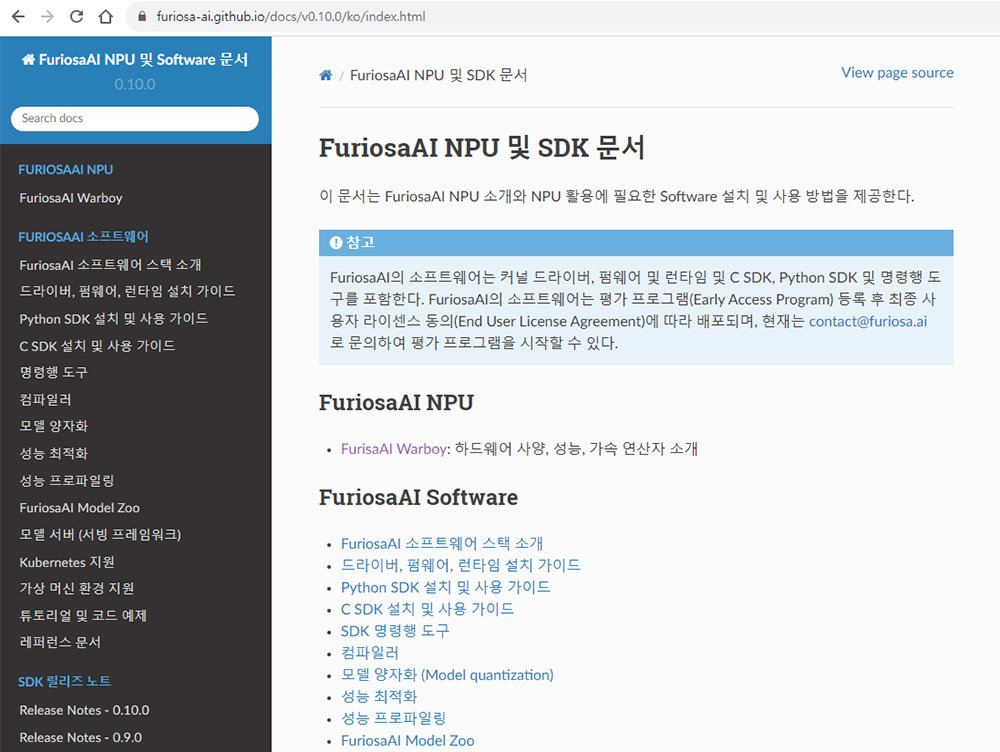The width and height of the screenshot is (1000, 752).
Task: Open the View page source link
Action: (896, 72)
